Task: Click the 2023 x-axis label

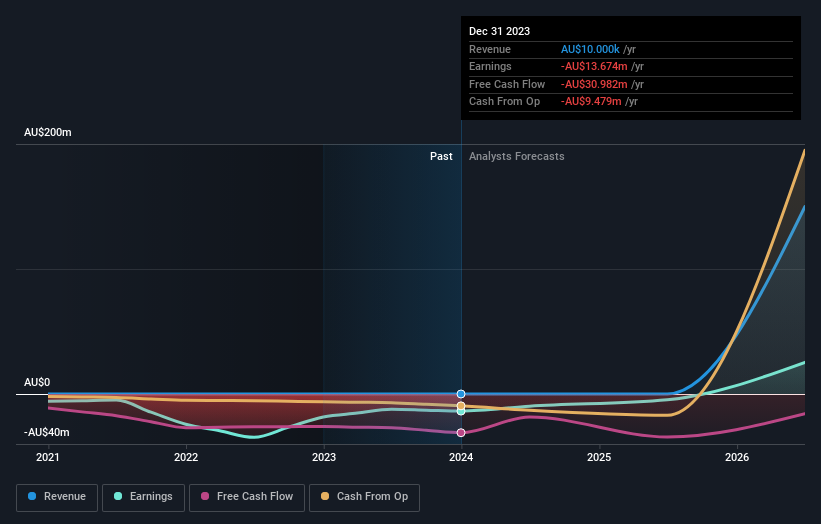Action: (324, 457)
